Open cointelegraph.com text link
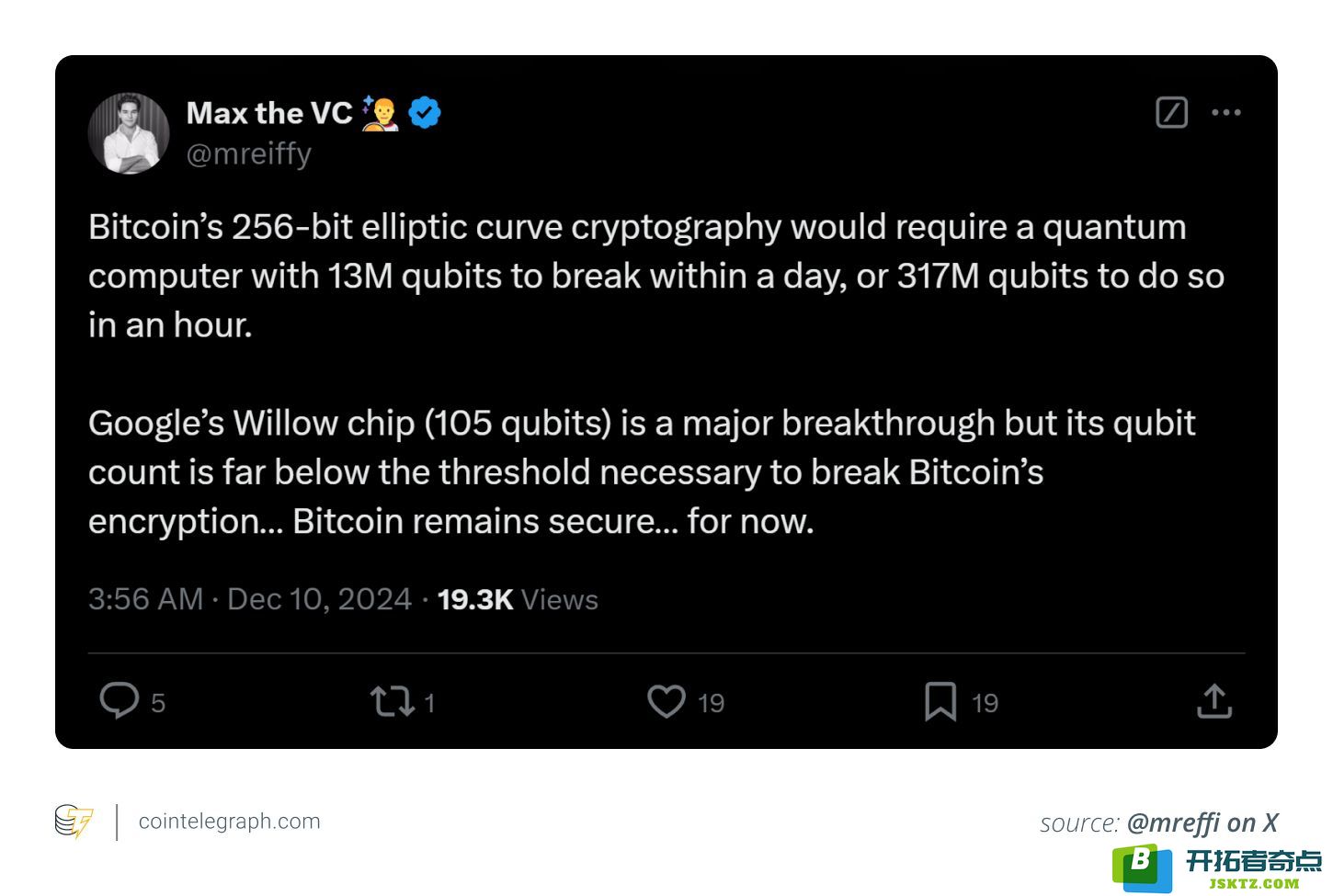1333x896 pixels. coord(230,821)
